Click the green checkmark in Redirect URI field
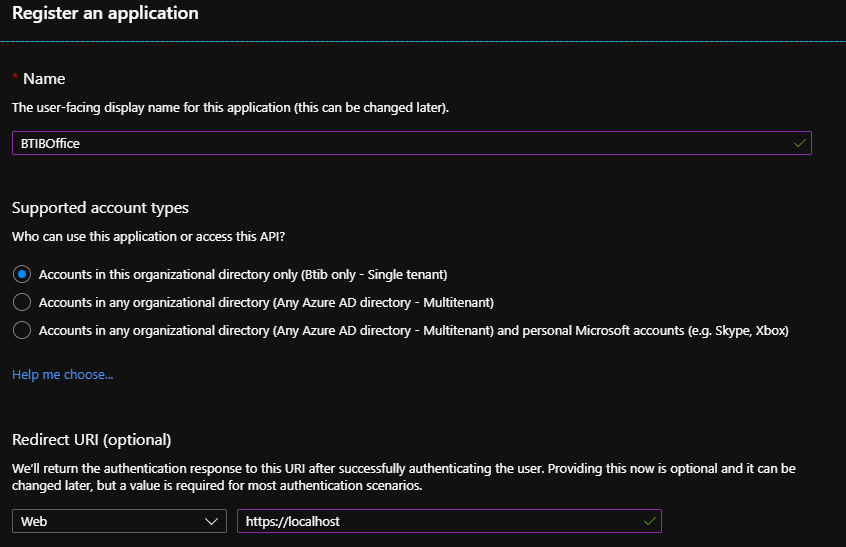 click(650, 521)
